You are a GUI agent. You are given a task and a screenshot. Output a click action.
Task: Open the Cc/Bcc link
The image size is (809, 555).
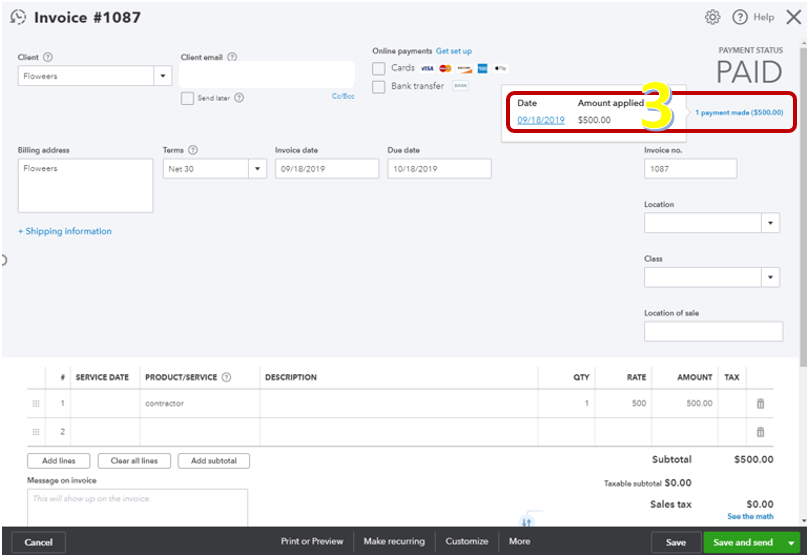[343, 96]
